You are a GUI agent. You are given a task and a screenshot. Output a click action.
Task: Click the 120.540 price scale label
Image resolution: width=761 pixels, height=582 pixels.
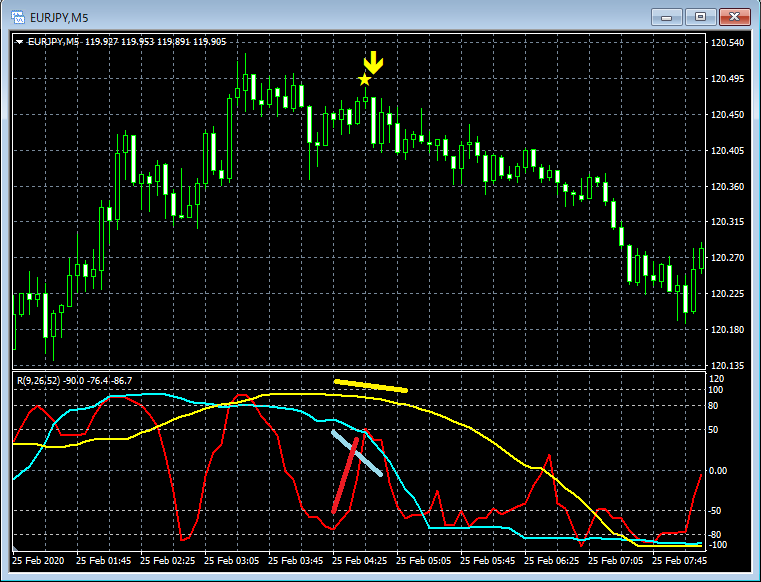727,43
